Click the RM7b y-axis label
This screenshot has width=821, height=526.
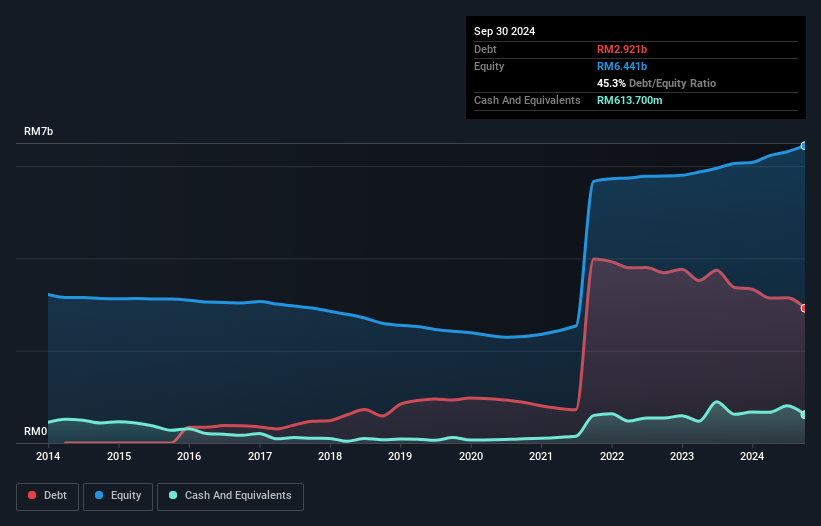point(38,131)
